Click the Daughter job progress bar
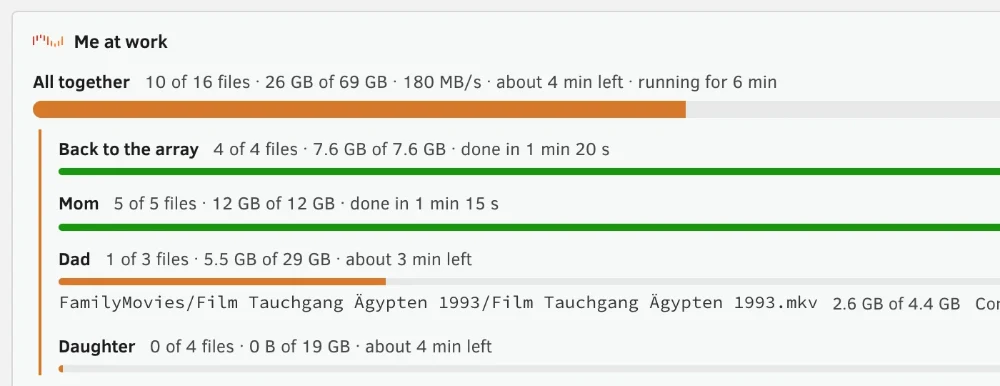Image resolution: width=1000 pixels, height=386 pixels. click(529, 369)
